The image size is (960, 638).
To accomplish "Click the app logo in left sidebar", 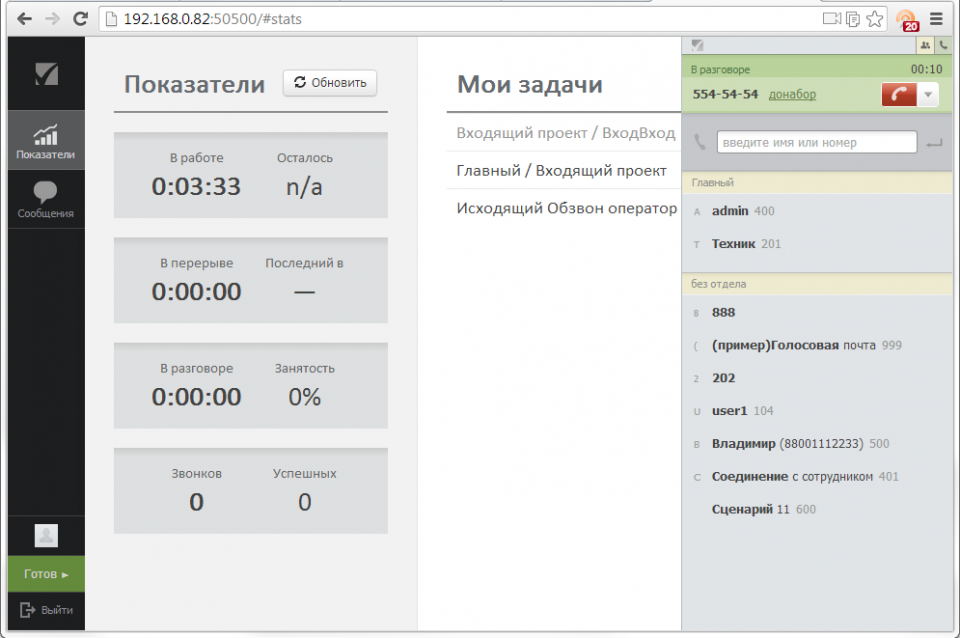I will 46,74.
